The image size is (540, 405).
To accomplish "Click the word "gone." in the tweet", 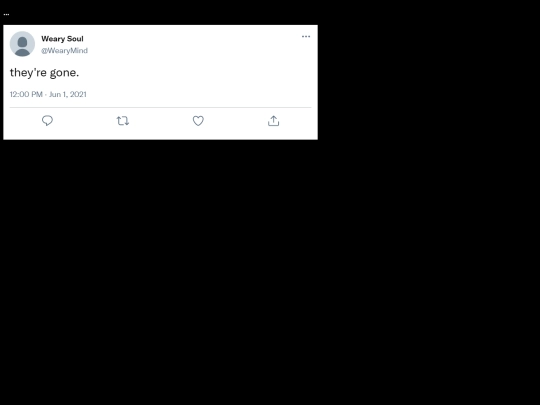I will click(x=64, y=73).
